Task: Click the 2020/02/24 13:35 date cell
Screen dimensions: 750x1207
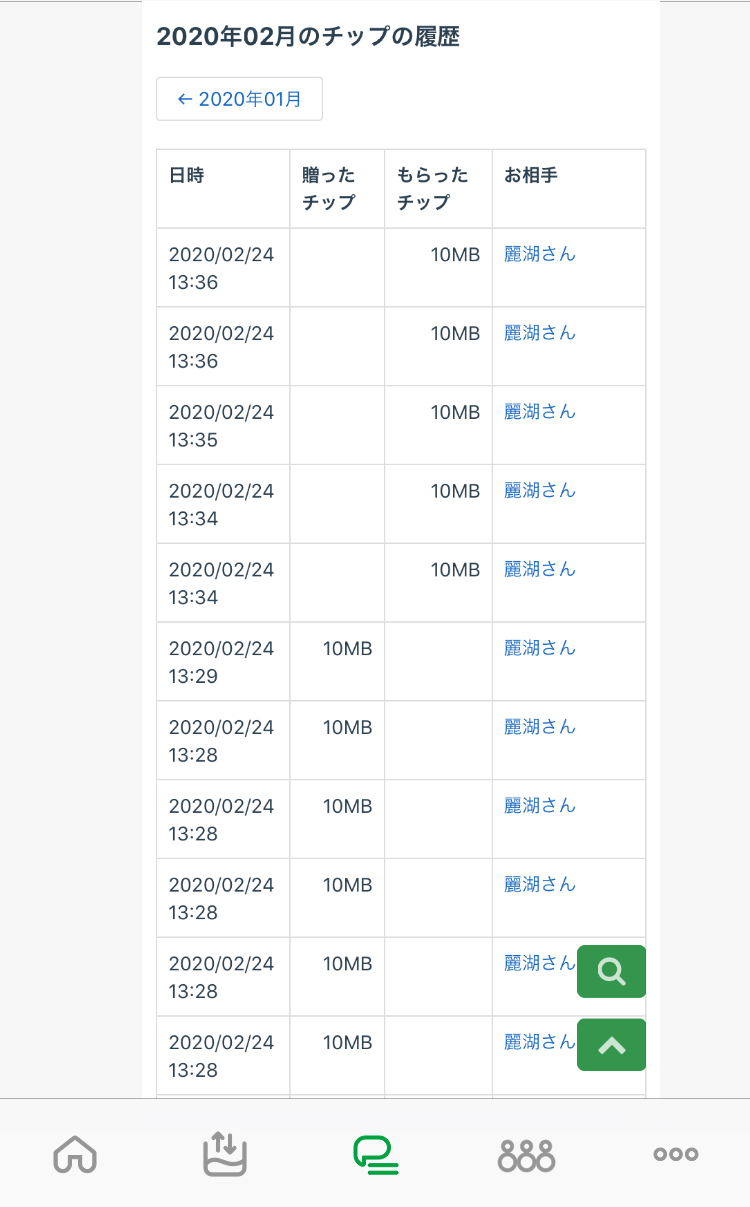Action: 221,425
